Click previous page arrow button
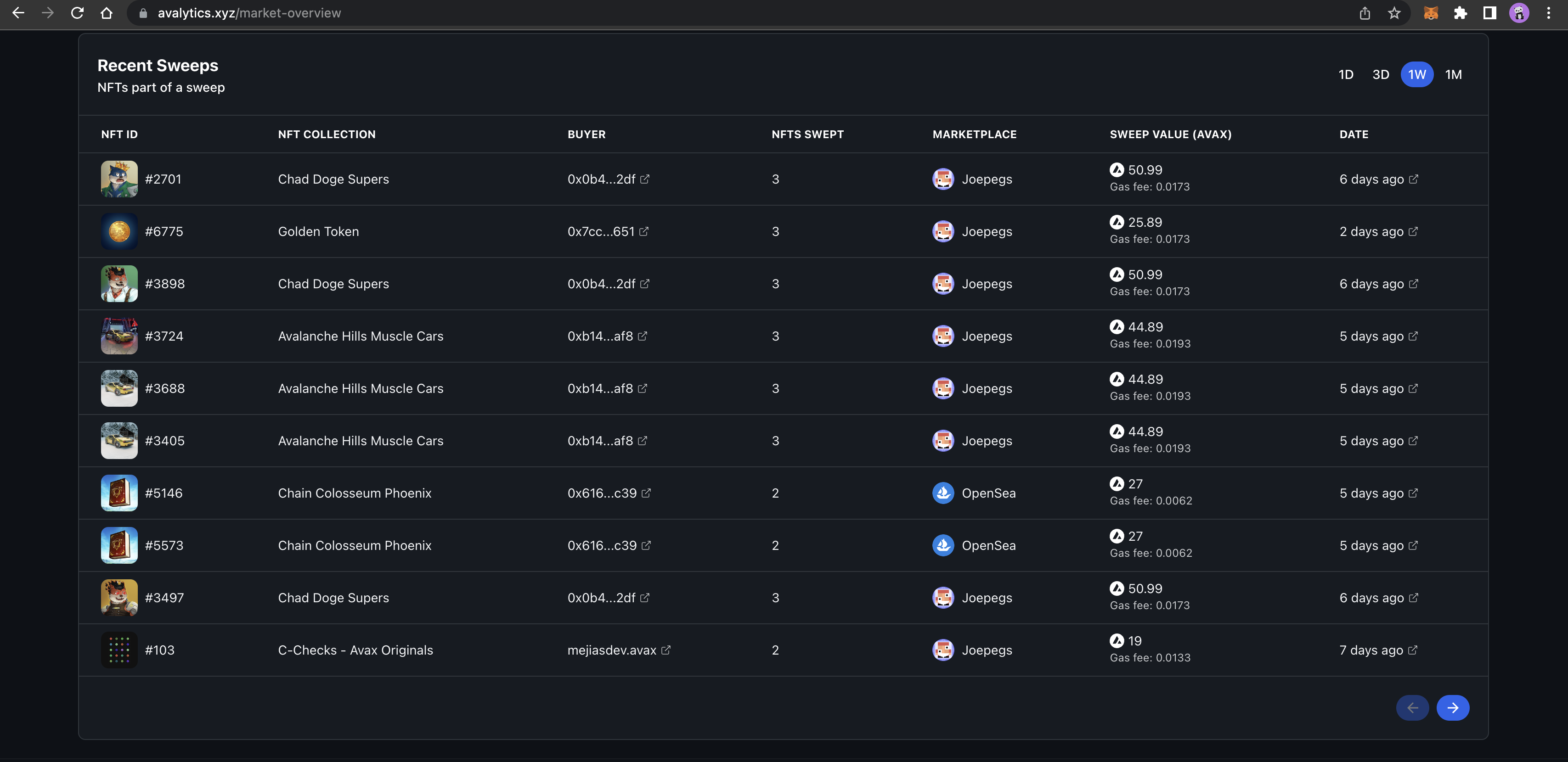The height and width of the screenshot is (762, 1568). (1412, 707)
